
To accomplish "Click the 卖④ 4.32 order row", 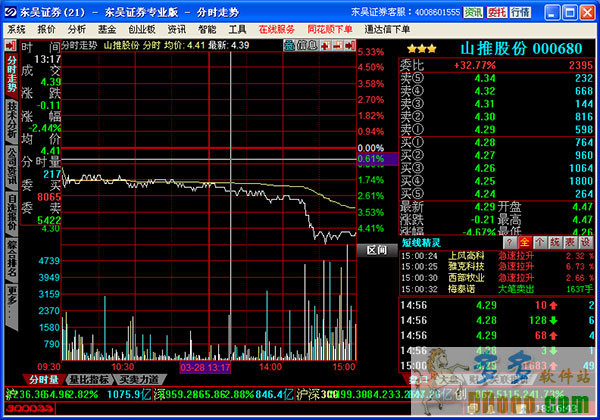I will (497, 91).
